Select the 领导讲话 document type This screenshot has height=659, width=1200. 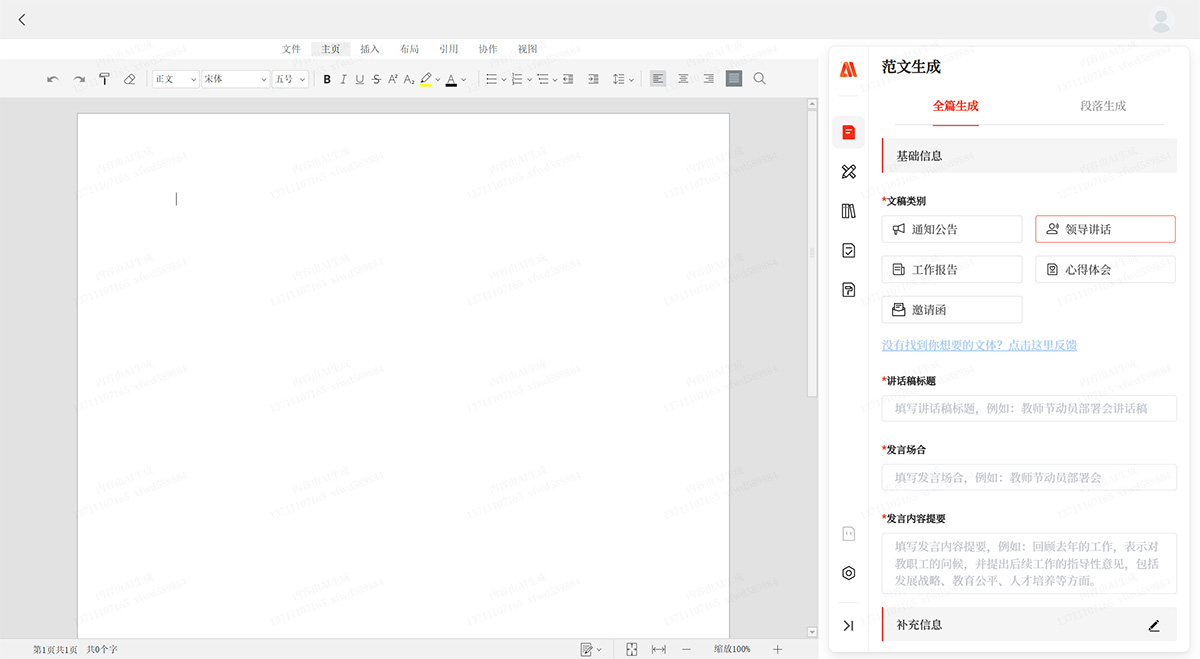click(1105, 229)
